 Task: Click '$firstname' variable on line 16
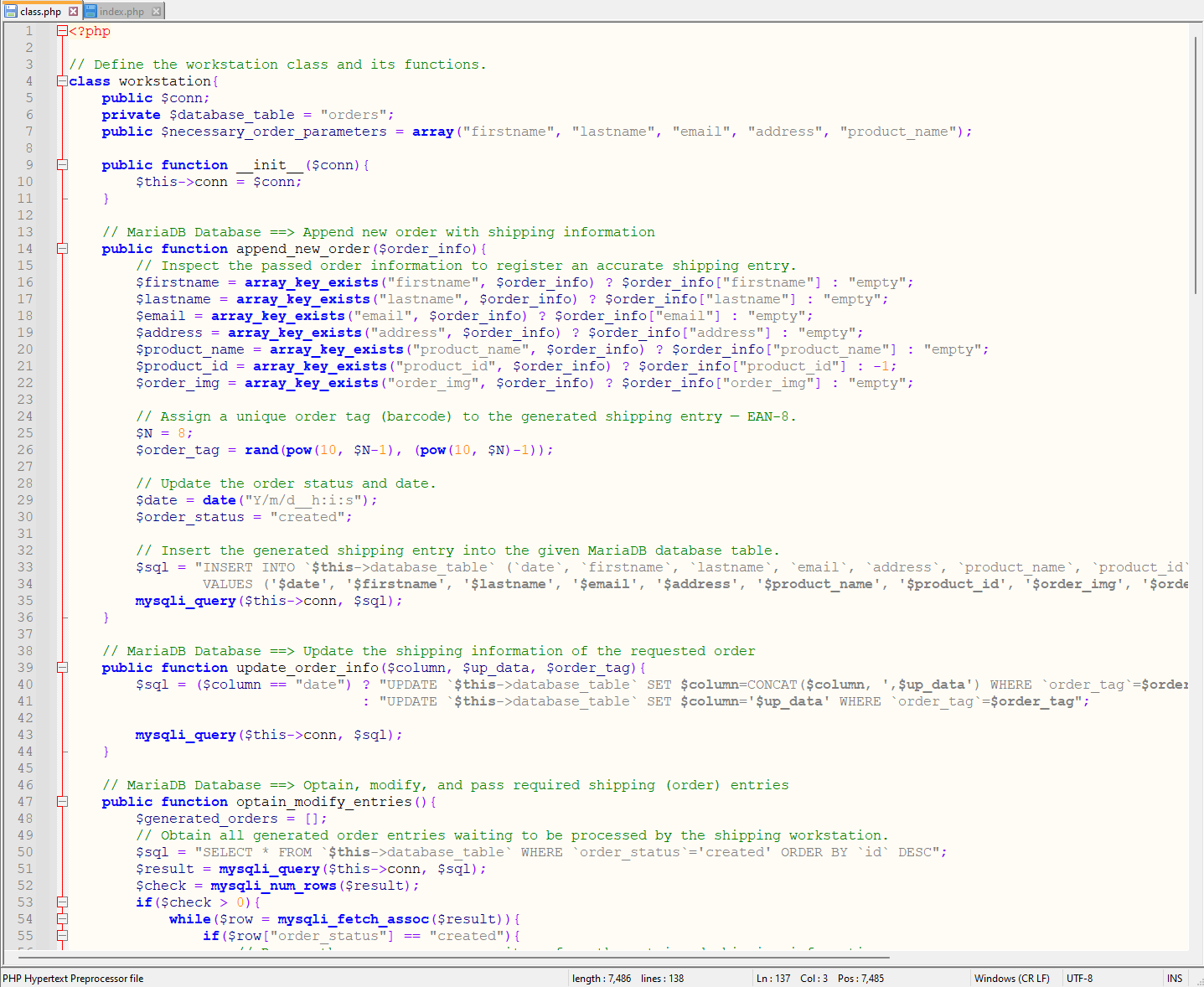click(x=178, y=282)
